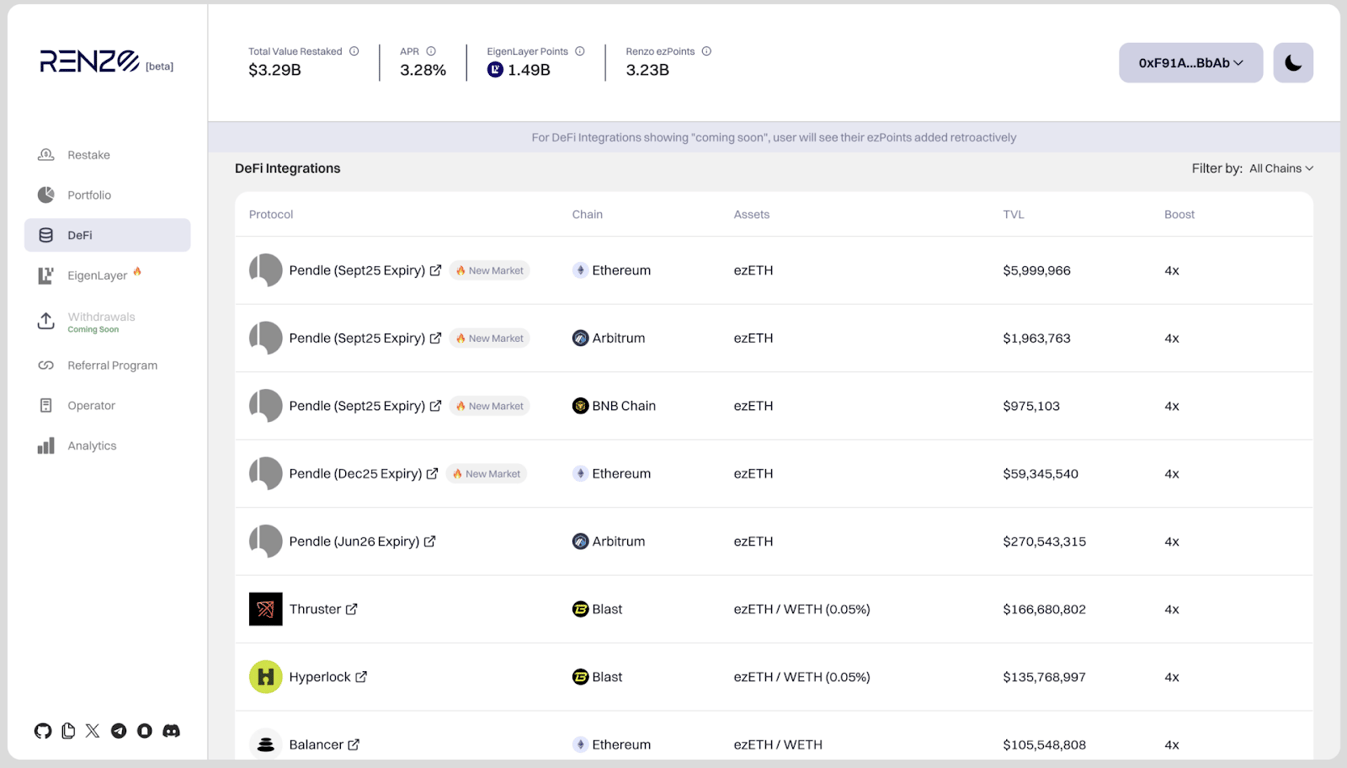
Task: Open the All Chains filter dropdown
Action: (1280, 168)
